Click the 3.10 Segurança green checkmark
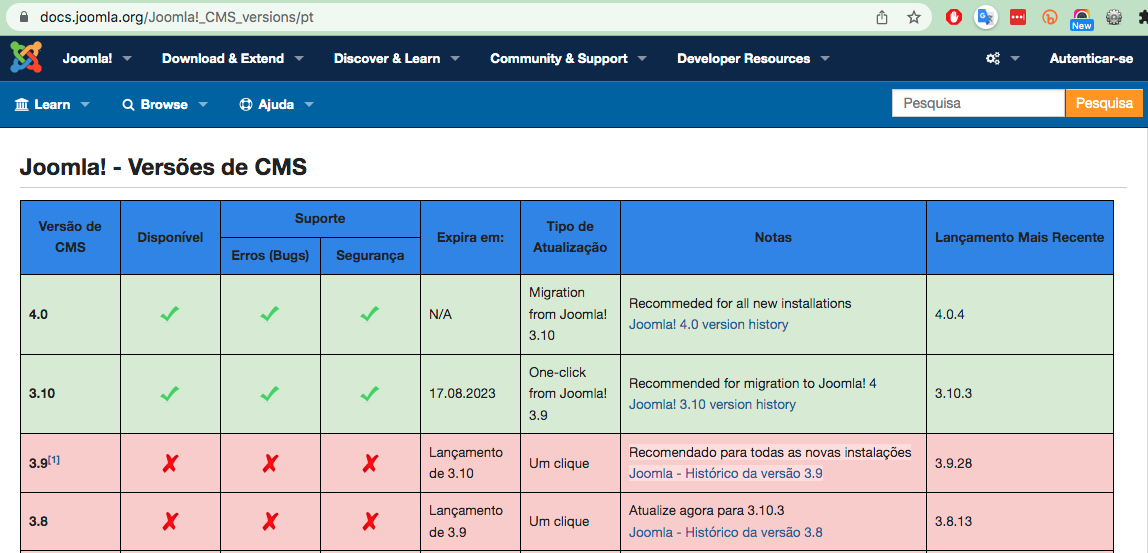 pyautogui.click(x=370, y=393)
